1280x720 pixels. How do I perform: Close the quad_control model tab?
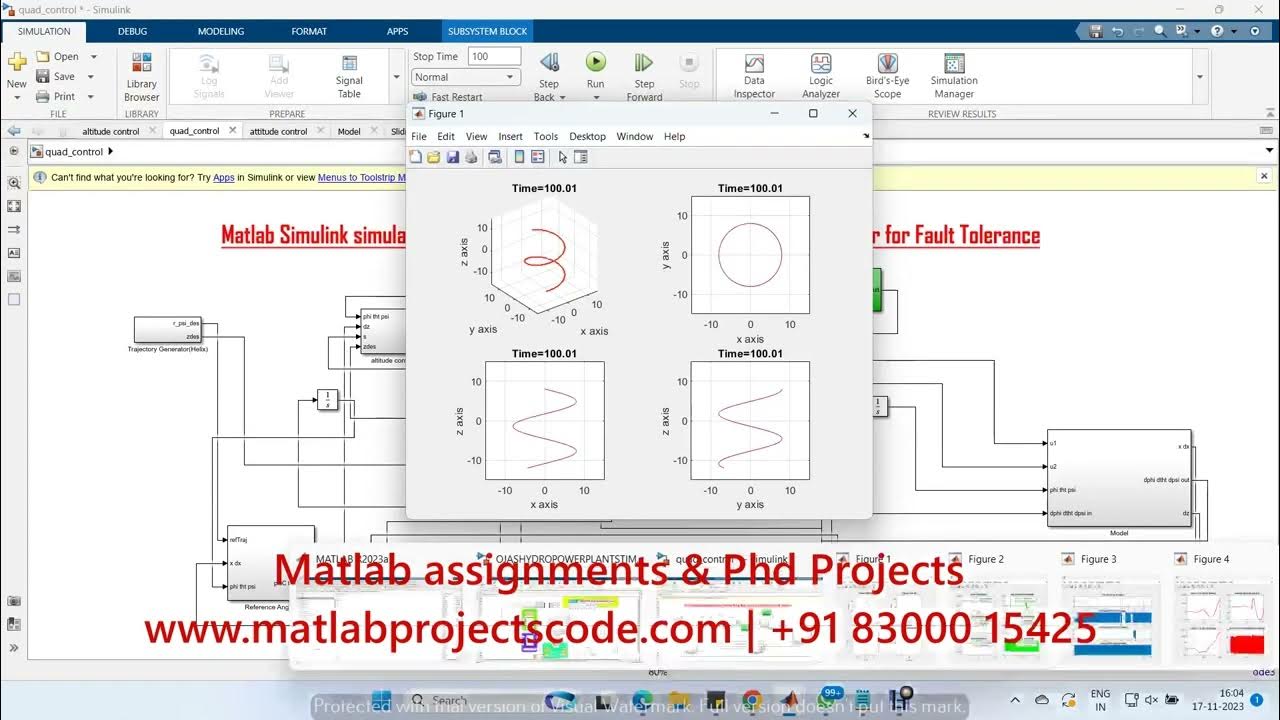pyautogui.click(x=231, y=130)
